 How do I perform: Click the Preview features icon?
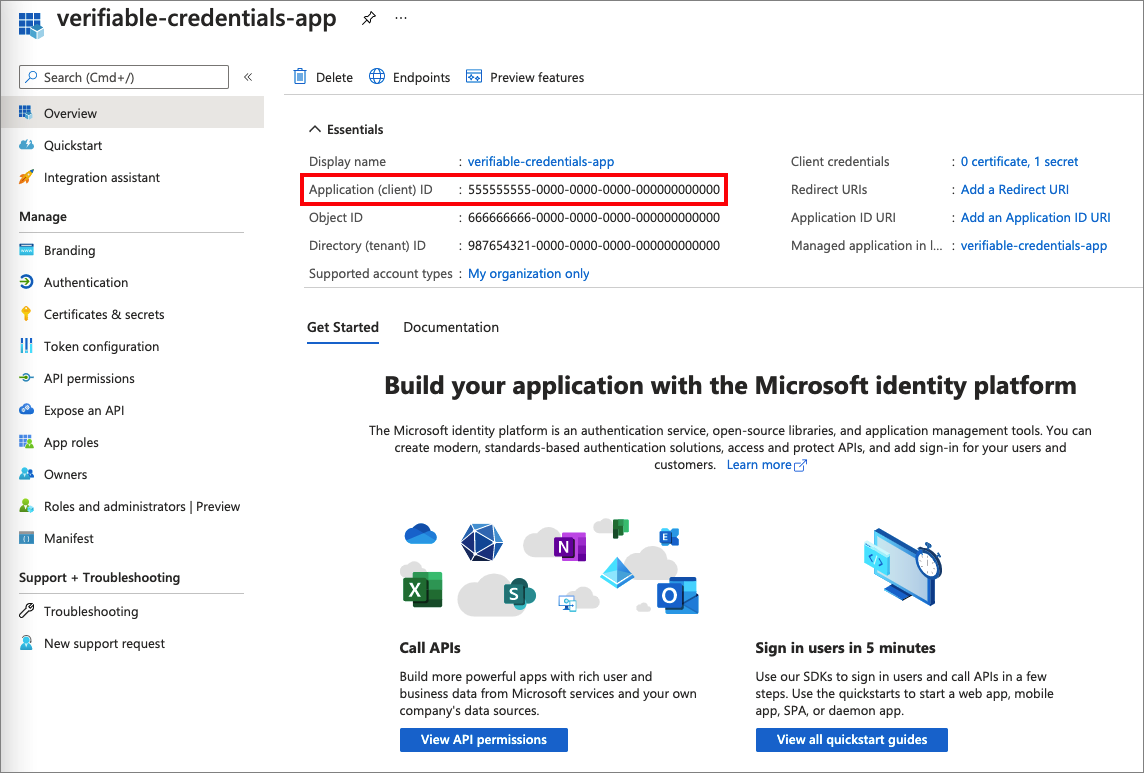(474, 77)
